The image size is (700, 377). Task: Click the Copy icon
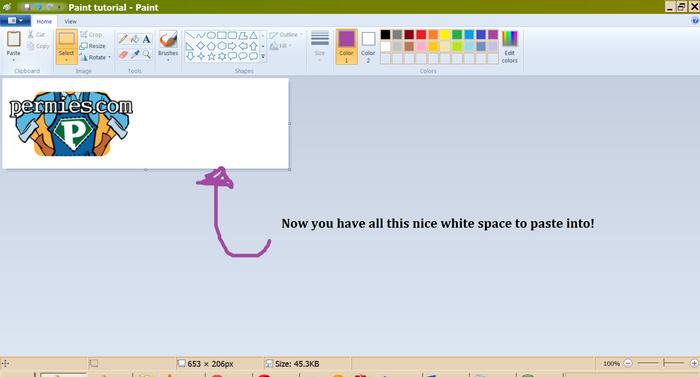[30, 46]
